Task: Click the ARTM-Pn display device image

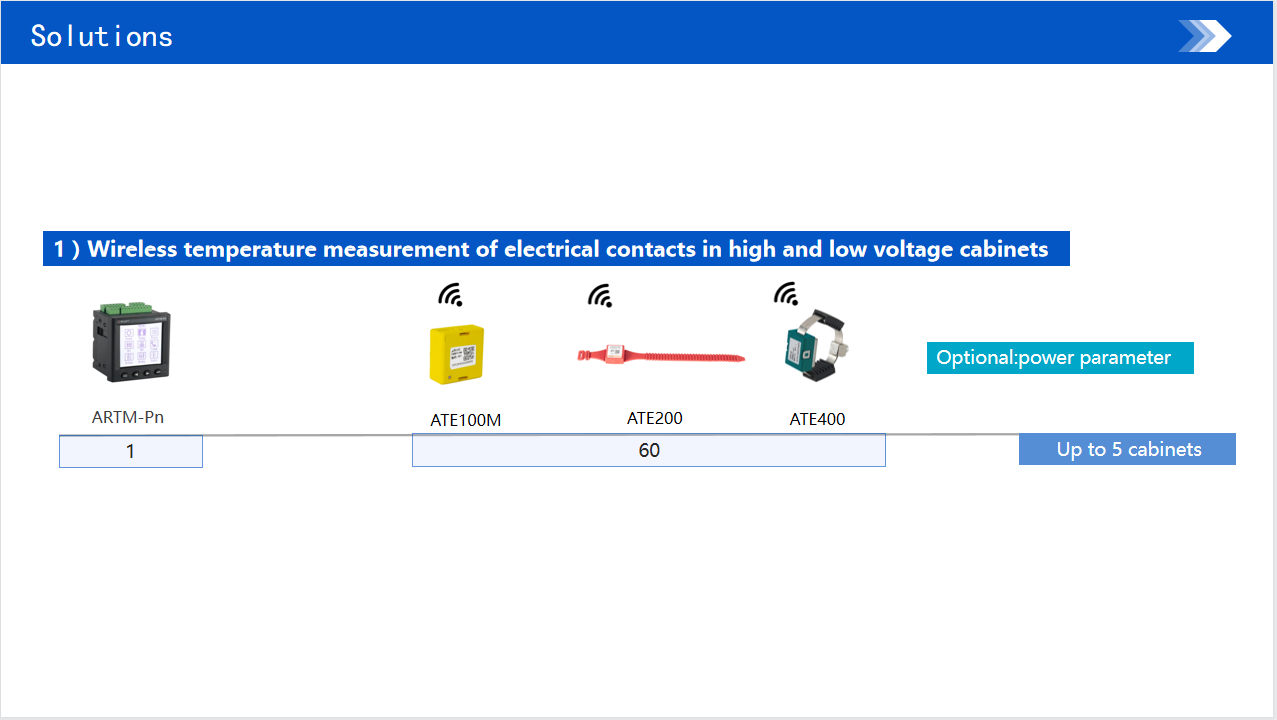Action: (x=131, y=343)
